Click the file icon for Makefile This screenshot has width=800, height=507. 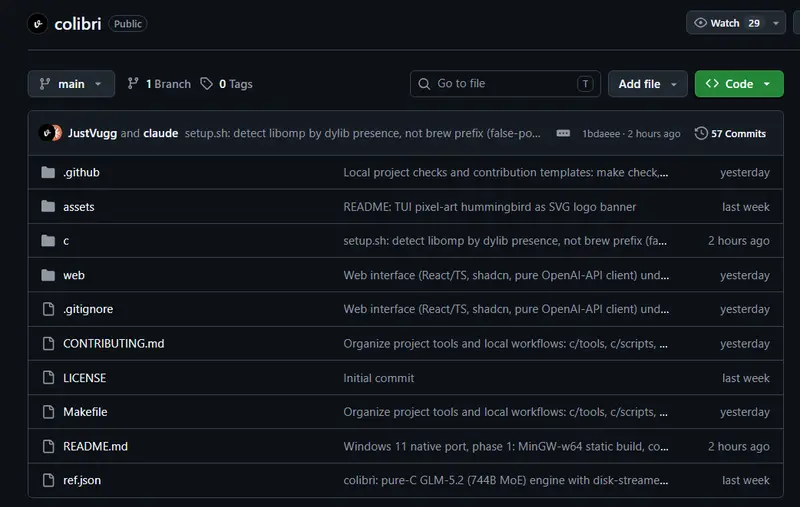pyautogui.click(x=48, y=412)
